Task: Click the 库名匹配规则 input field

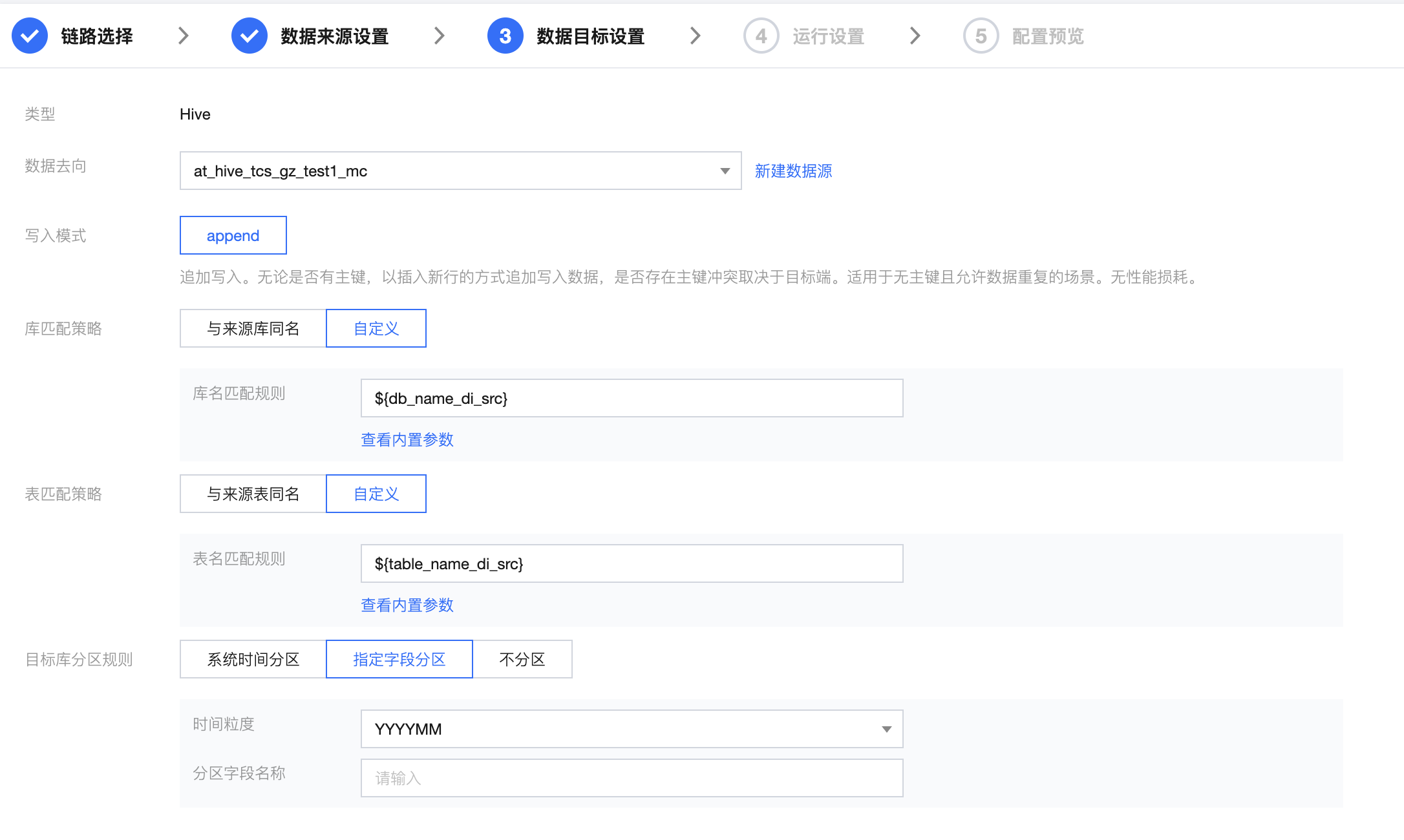Action: click(x=631, y=399)
